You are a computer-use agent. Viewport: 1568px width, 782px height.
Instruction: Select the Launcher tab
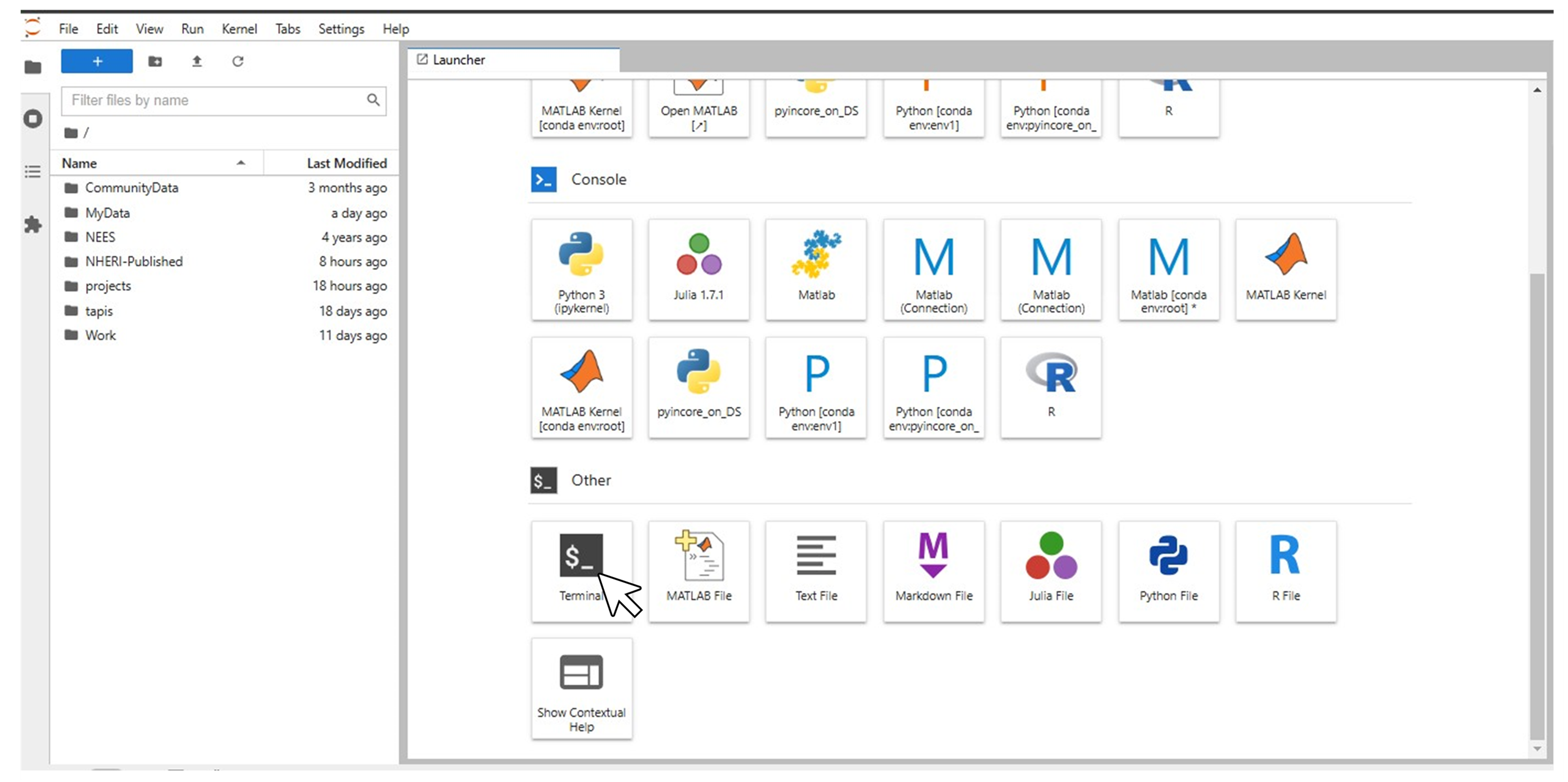[x=458, y=60]
